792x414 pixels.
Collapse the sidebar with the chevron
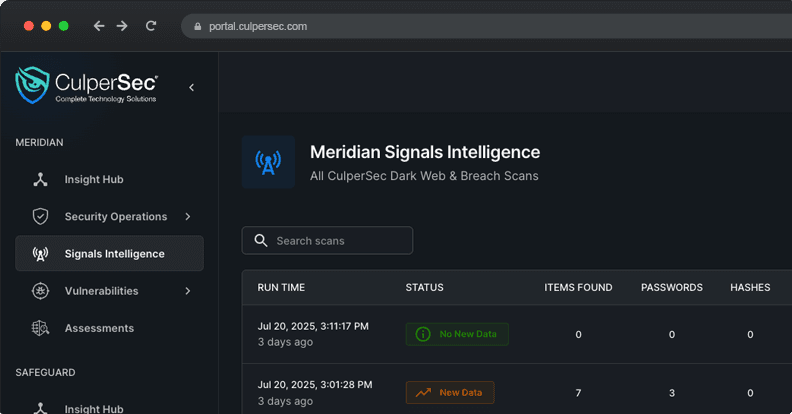pyautogui.click(x=191, y=87)
